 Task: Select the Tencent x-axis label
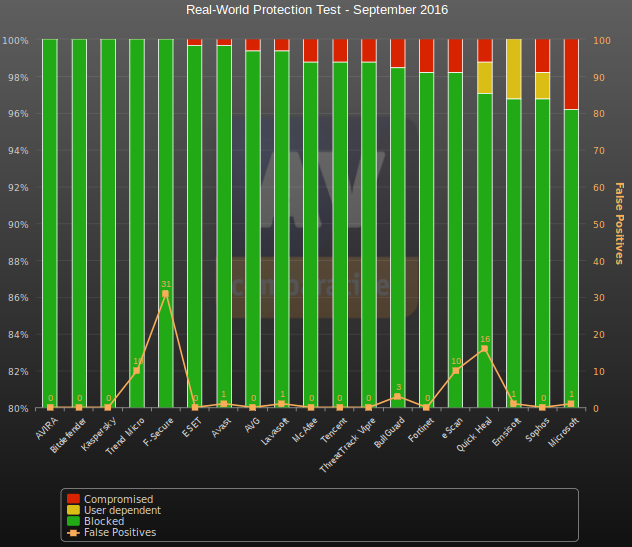click(334, 430)
